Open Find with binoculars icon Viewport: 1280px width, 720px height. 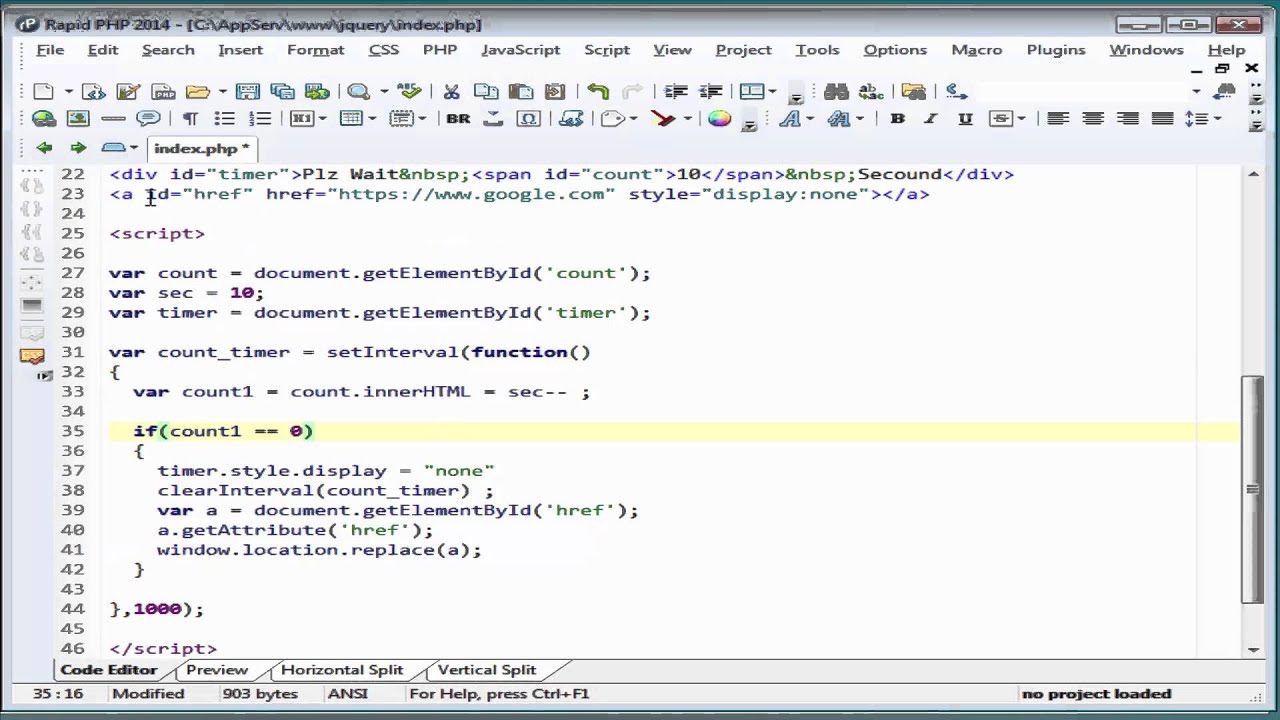[x=837, y=92]
